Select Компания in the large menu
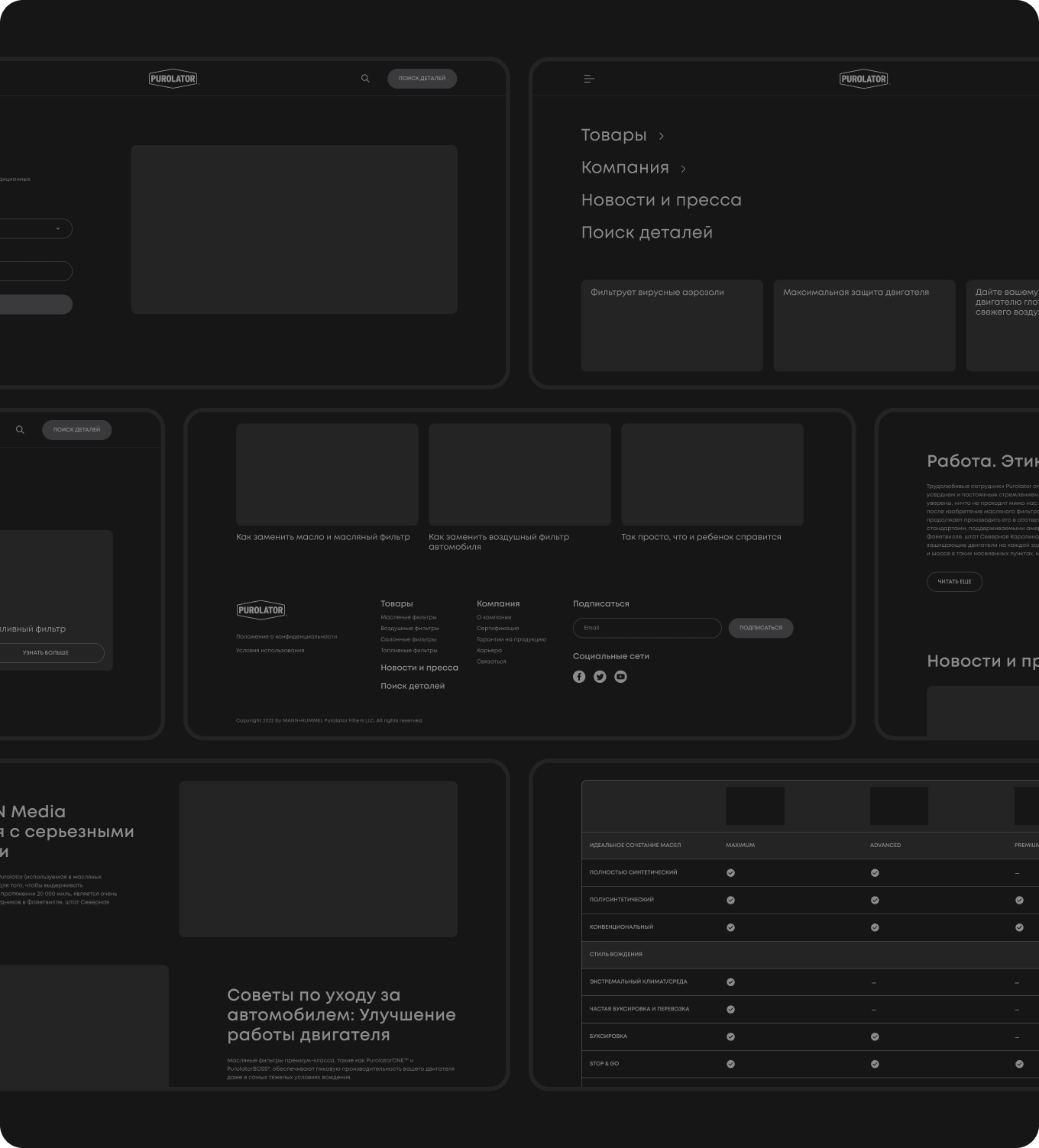 [625, 168]
